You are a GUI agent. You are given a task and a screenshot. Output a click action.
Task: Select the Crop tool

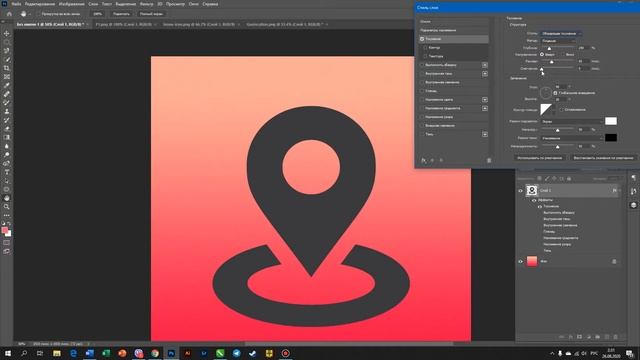click(7, 68)
